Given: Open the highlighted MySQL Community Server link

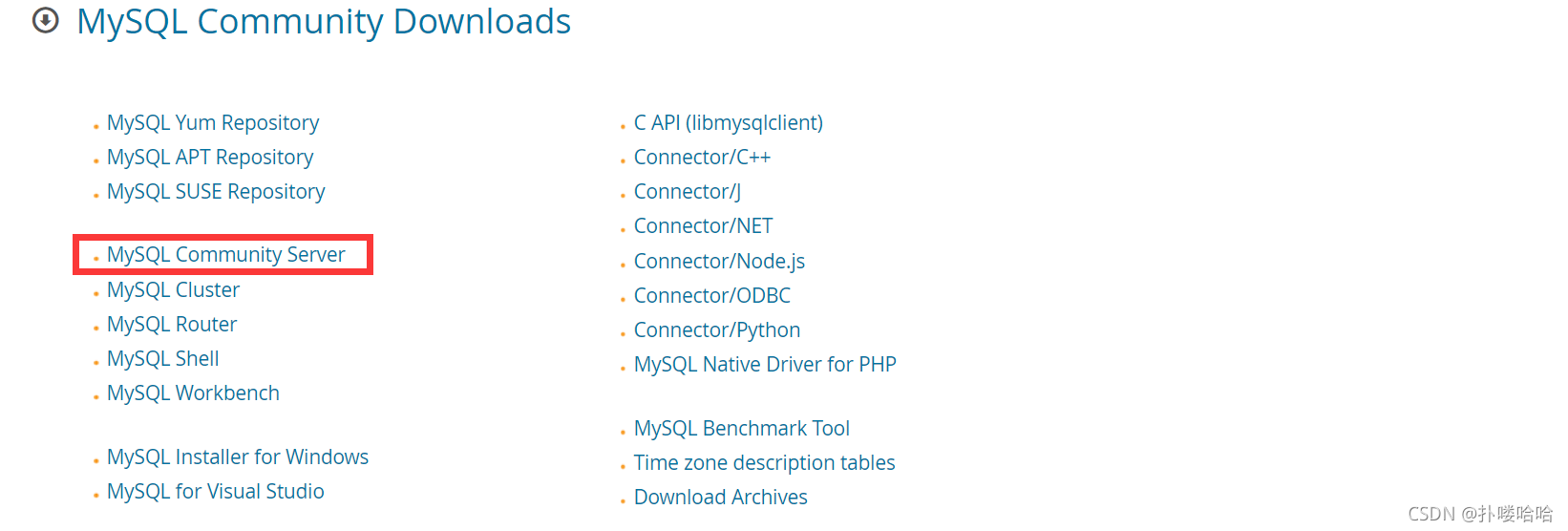Looking at the screenshot, I should pyautogui.click(x=225, y=255).
